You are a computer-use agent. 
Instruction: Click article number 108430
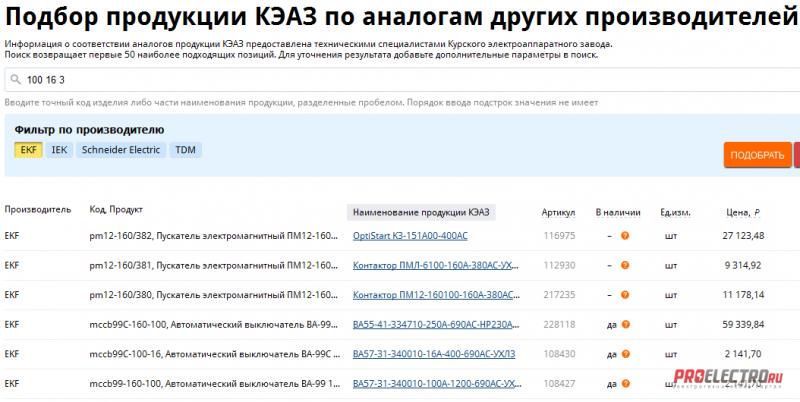pos(559,354)
